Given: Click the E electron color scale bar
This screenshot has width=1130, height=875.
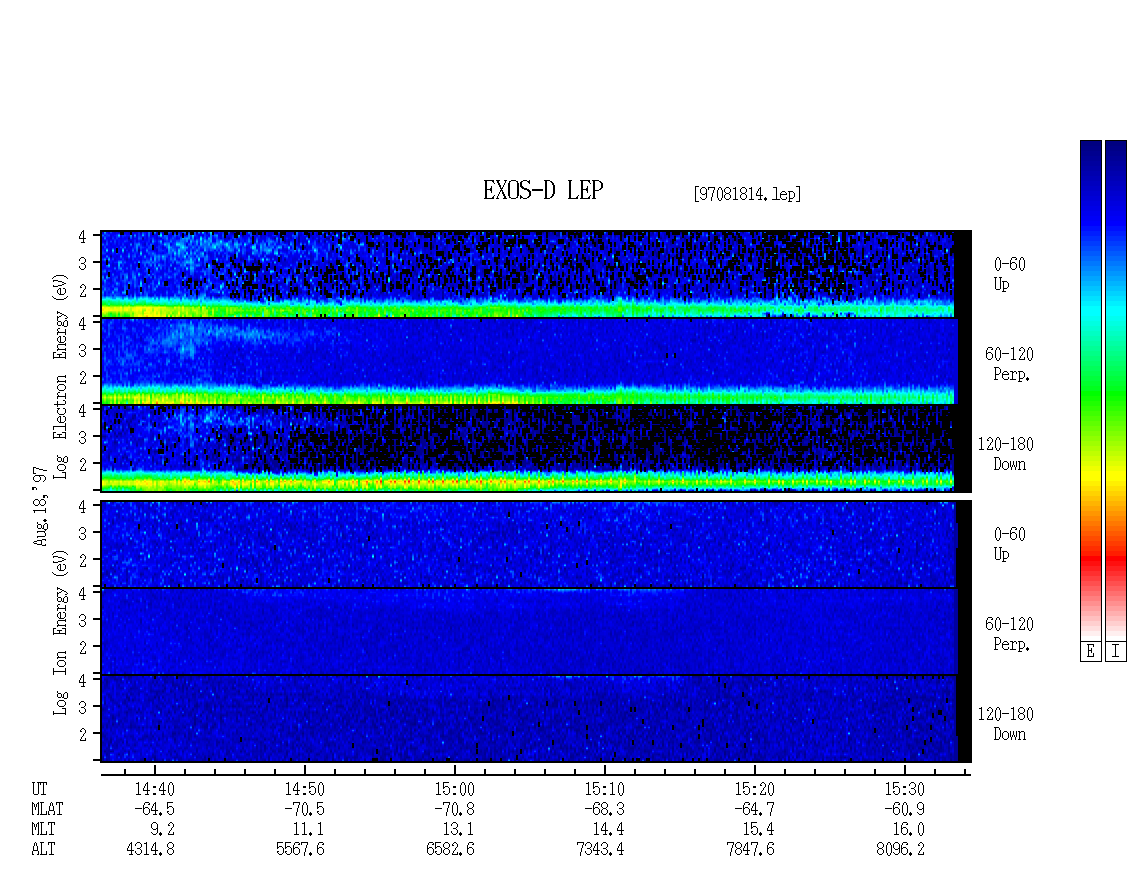Looking at the screenshot, I should pyautogui.click(x=1090, y=389).
